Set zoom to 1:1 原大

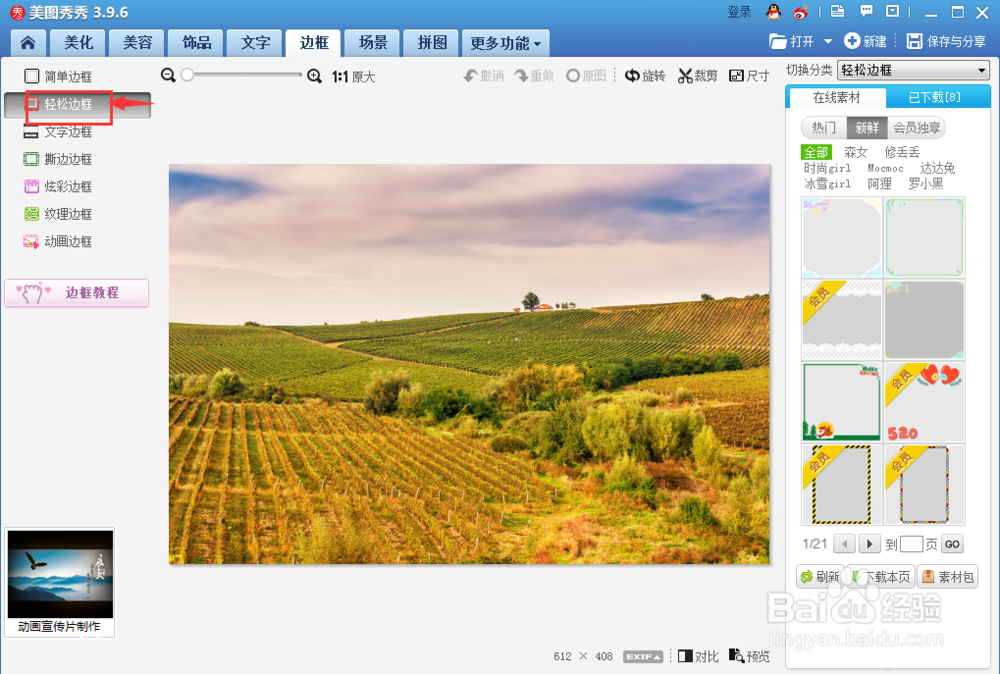(x=353, y=77)
